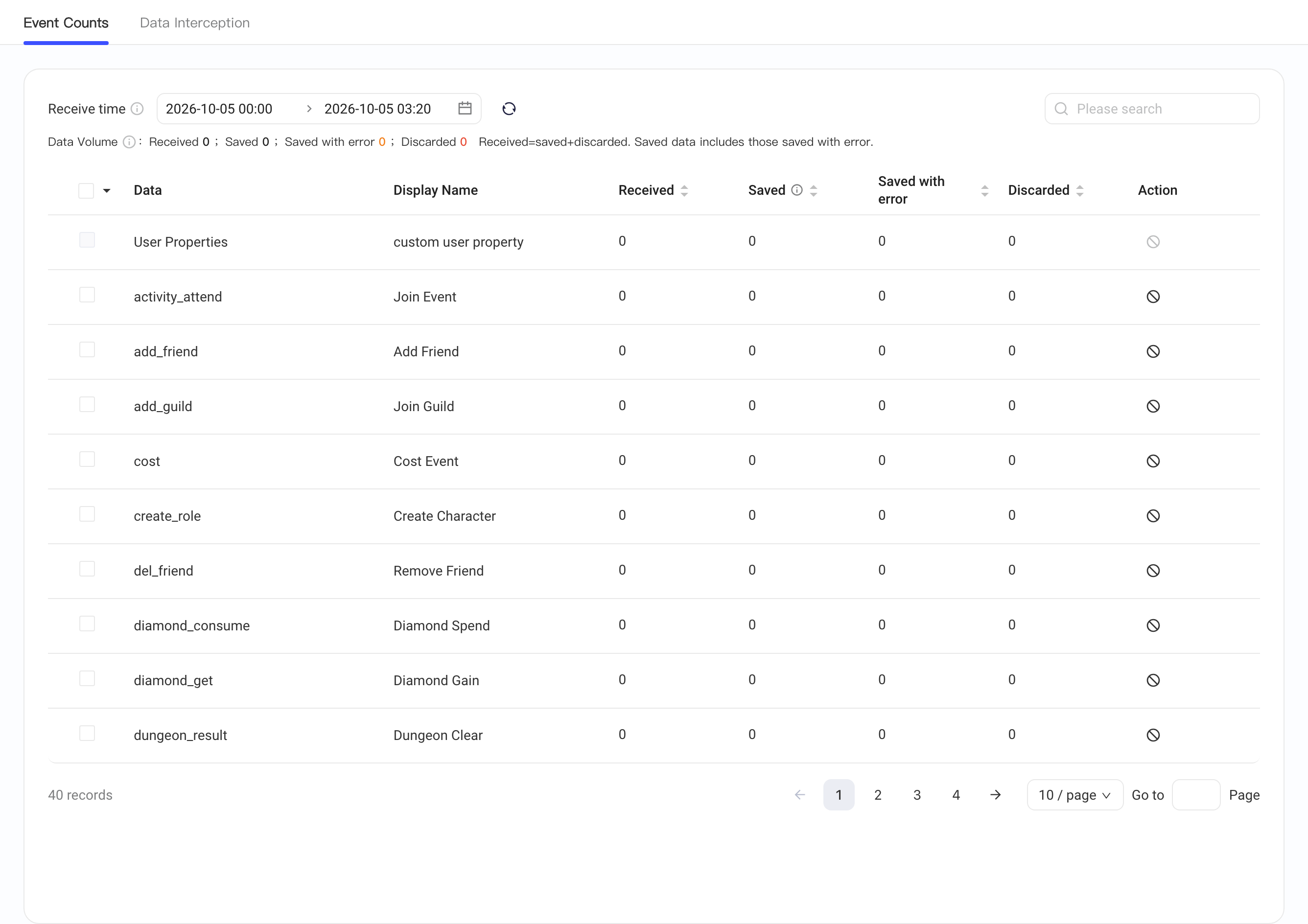Click the block icon for cost row
1308x924 pixels.
coord(1153,461)
